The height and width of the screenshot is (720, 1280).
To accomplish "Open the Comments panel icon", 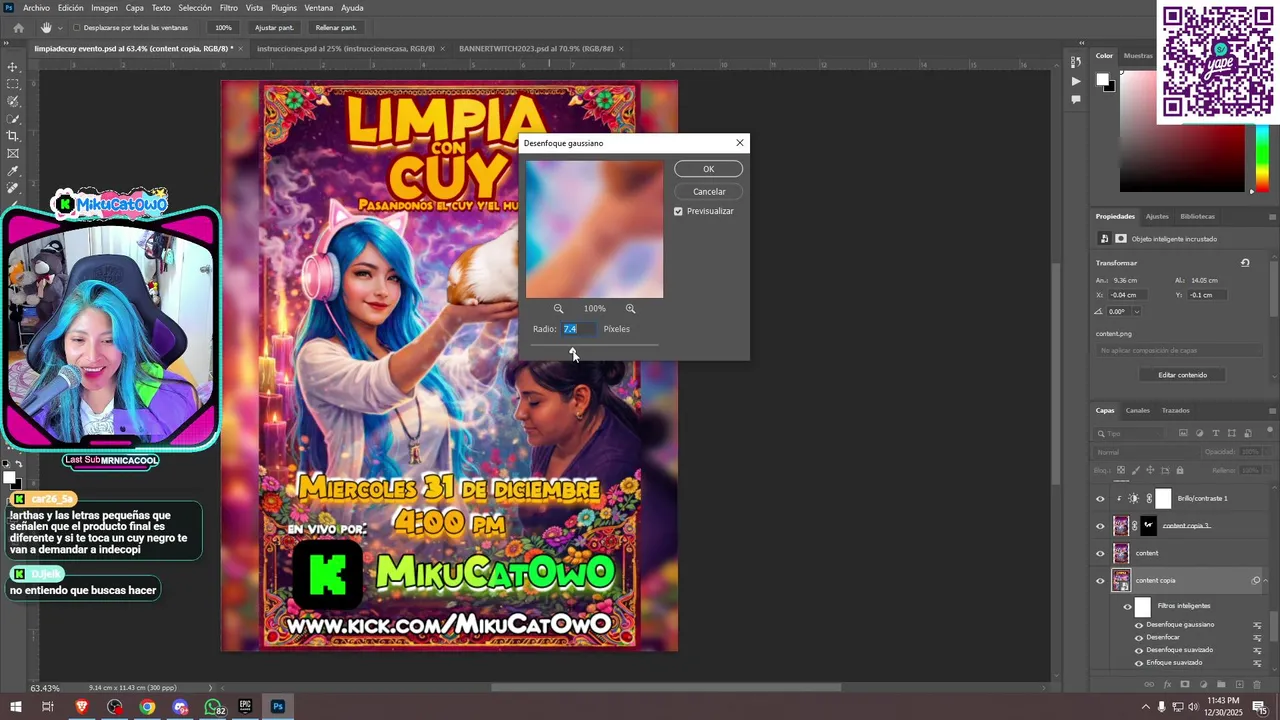I will point(1076,99).
